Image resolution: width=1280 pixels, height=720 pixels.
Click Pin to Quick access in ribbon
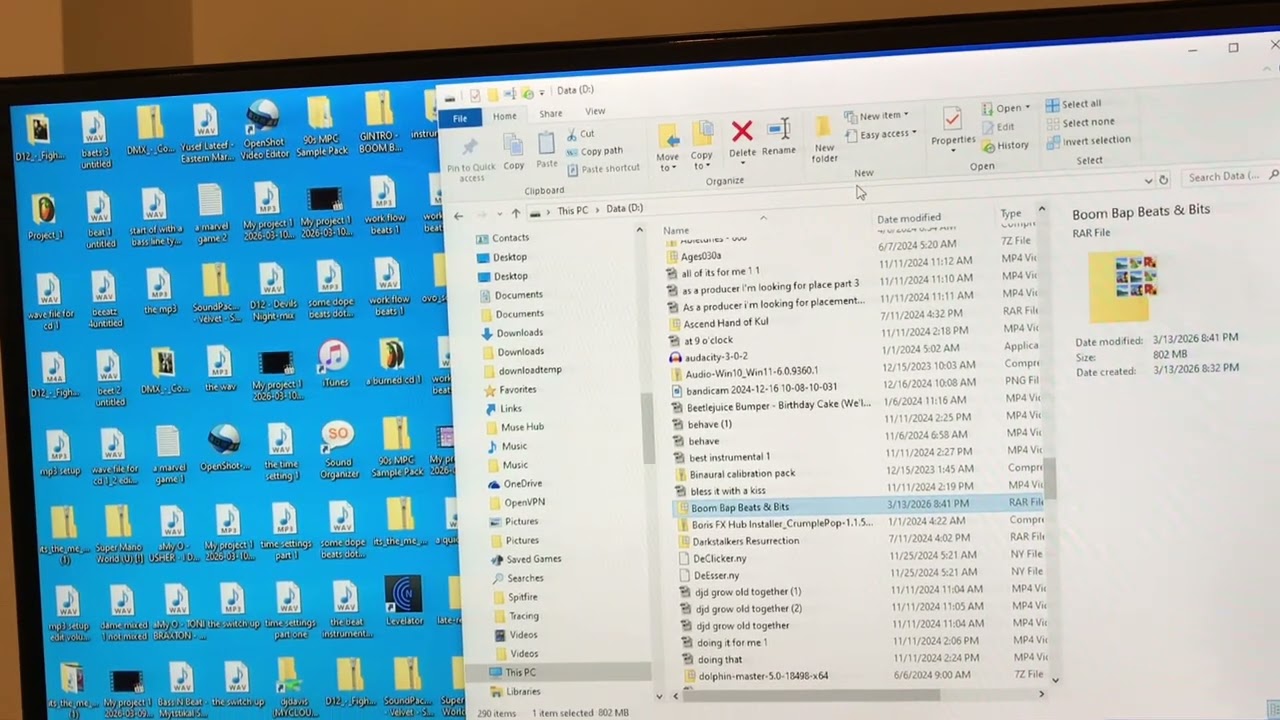tap(471, 158)
